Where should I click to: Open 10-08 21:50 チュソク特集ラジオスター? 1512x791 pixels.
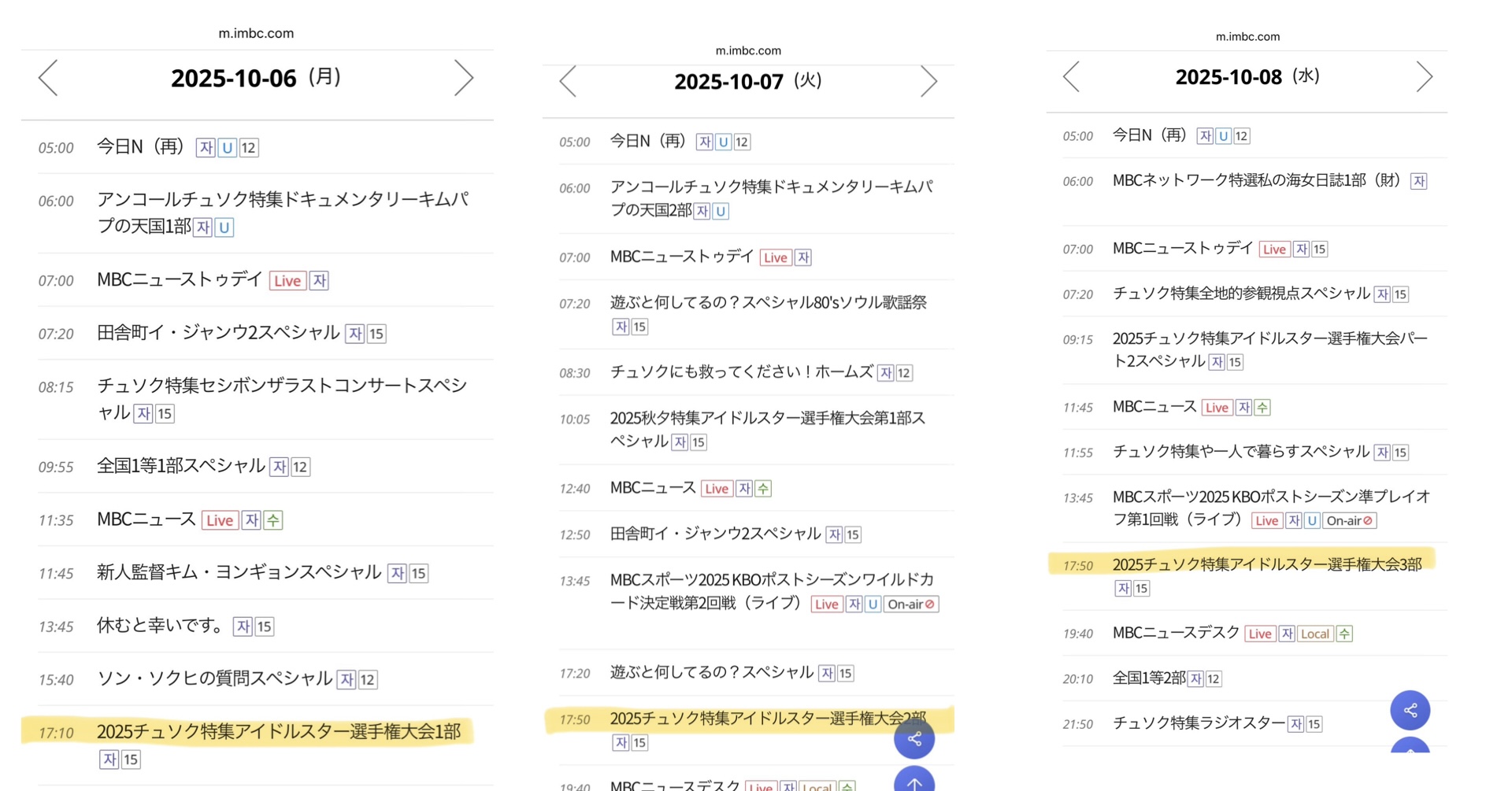point(1198,723)
